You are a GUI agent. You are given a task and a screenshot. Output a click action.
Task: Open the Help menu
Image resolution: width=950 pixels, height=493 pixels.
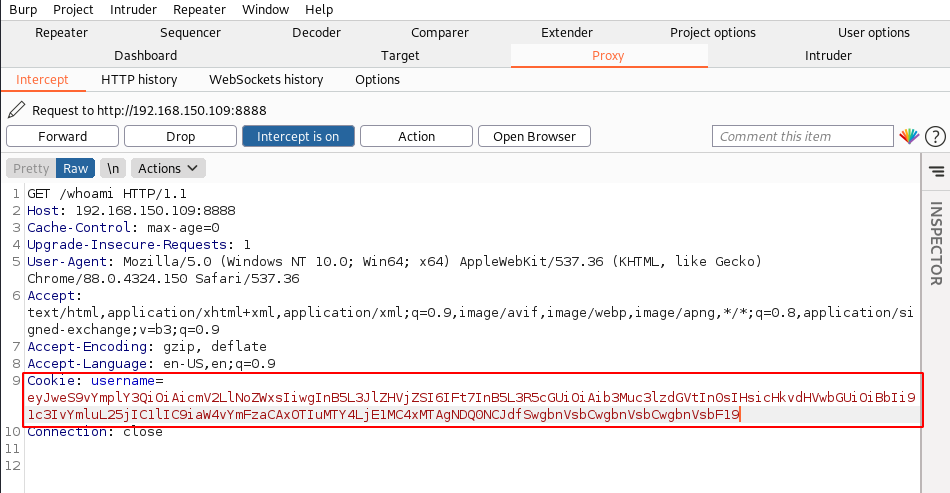pyautogui.click(x=319, y=9)
